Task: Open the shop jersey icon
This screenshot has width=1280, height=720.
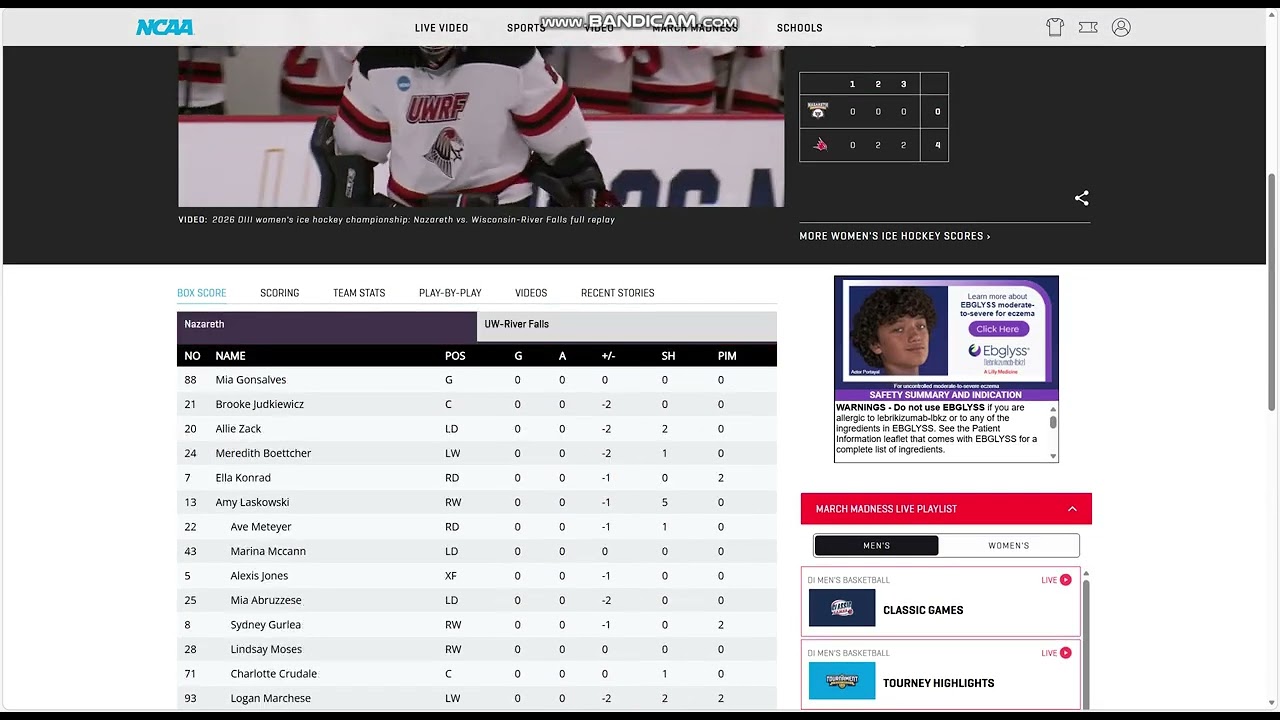Action: (1055, 28)
